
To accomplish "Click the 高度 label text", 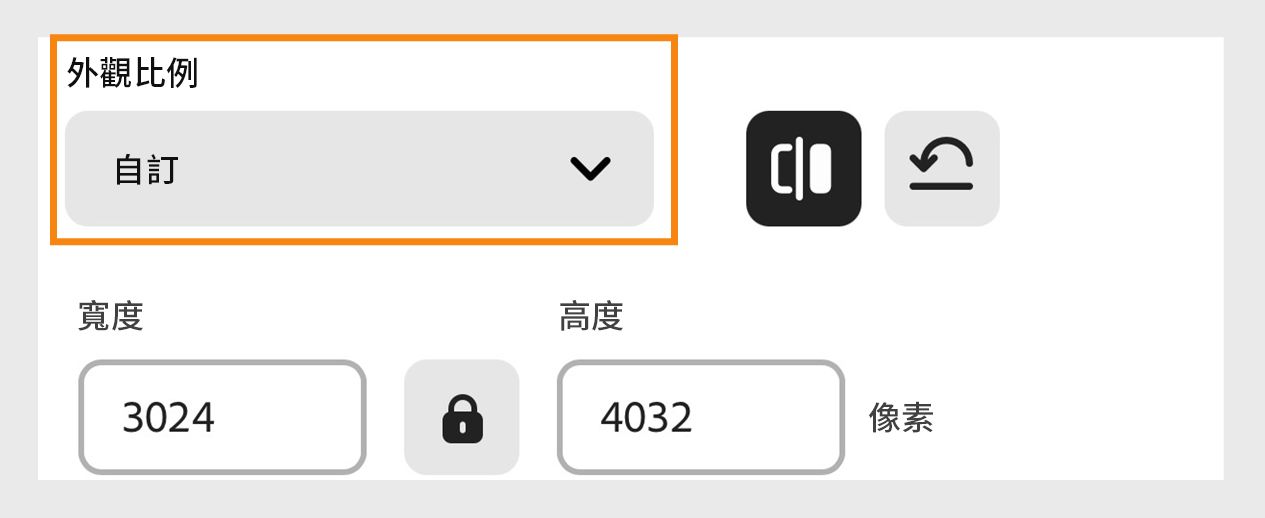I will (x=591, y=317).
